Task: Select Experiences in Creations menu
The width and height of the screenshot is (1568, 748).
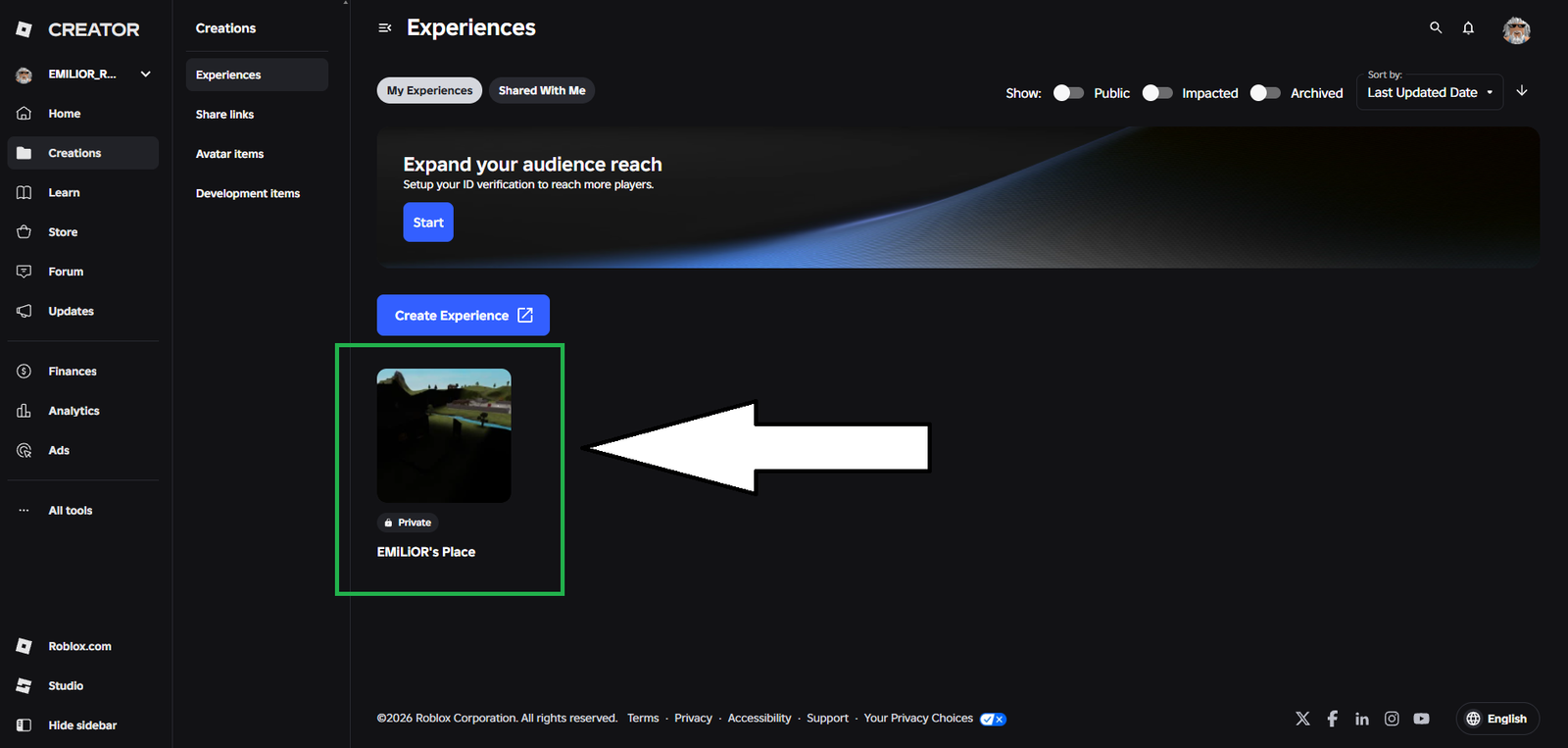Action: pyautogui.click(x=257, y=75)
